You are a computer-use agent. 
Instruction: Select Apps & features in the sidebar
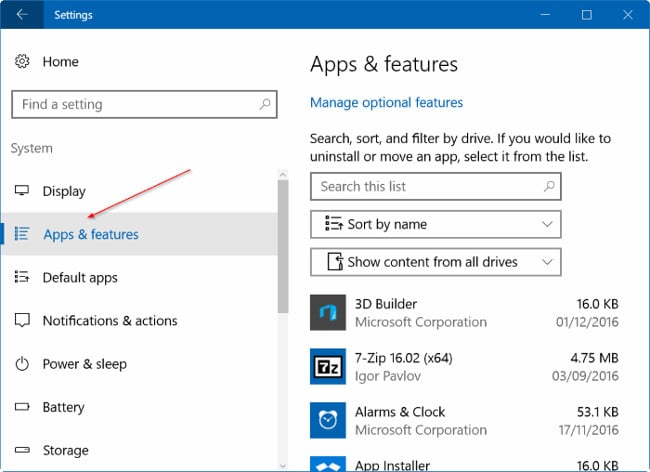point(140,234)
